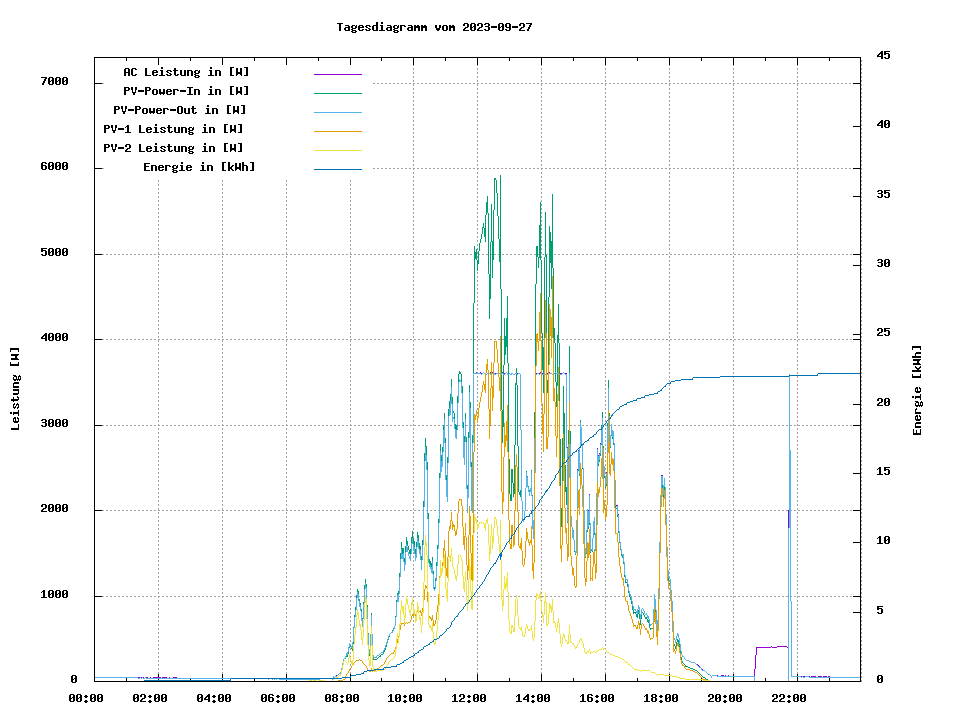
Task: Select the Energie in [kWh] legend label
Action: (x=199, y=167)
